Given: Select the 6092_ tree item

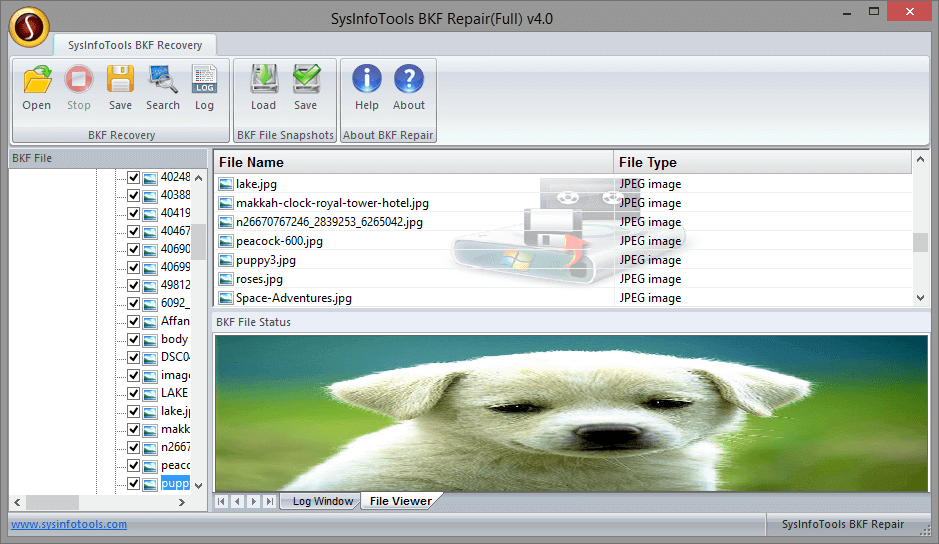Looking at the screenshot, I should [x=175, y=303].
